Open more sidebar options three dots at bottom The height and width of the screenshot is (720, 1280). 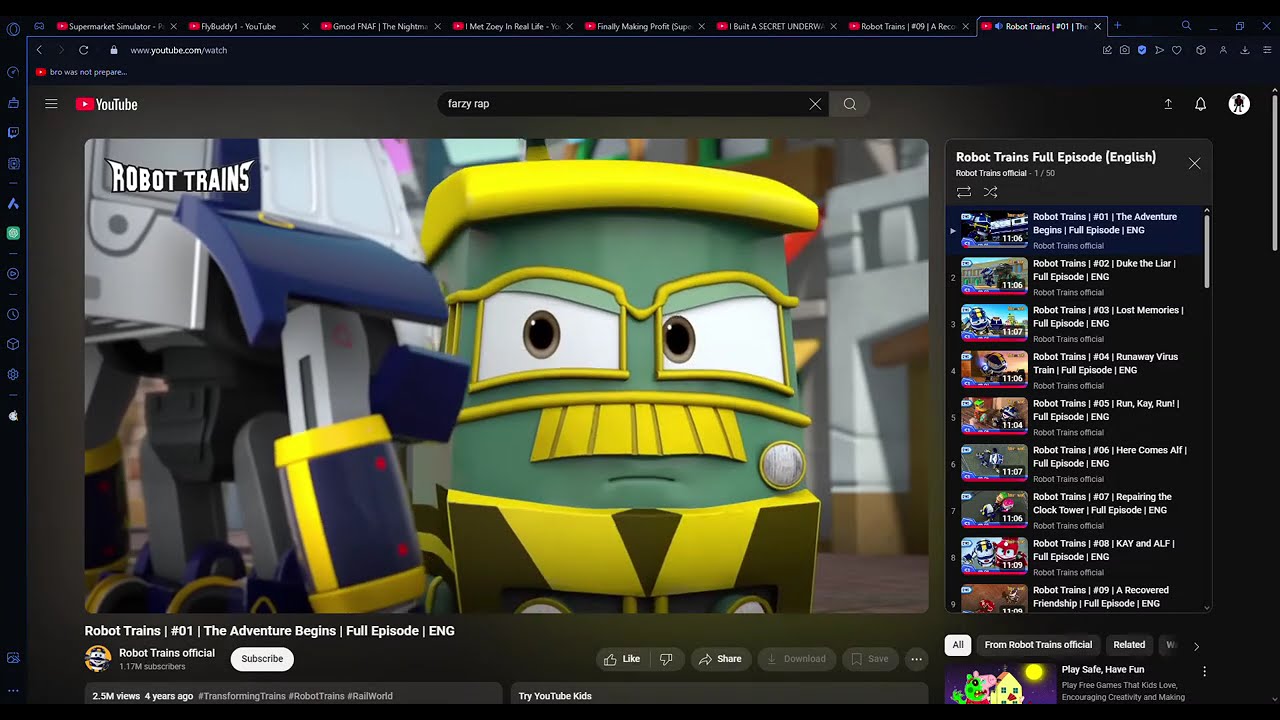click(13, 690)
